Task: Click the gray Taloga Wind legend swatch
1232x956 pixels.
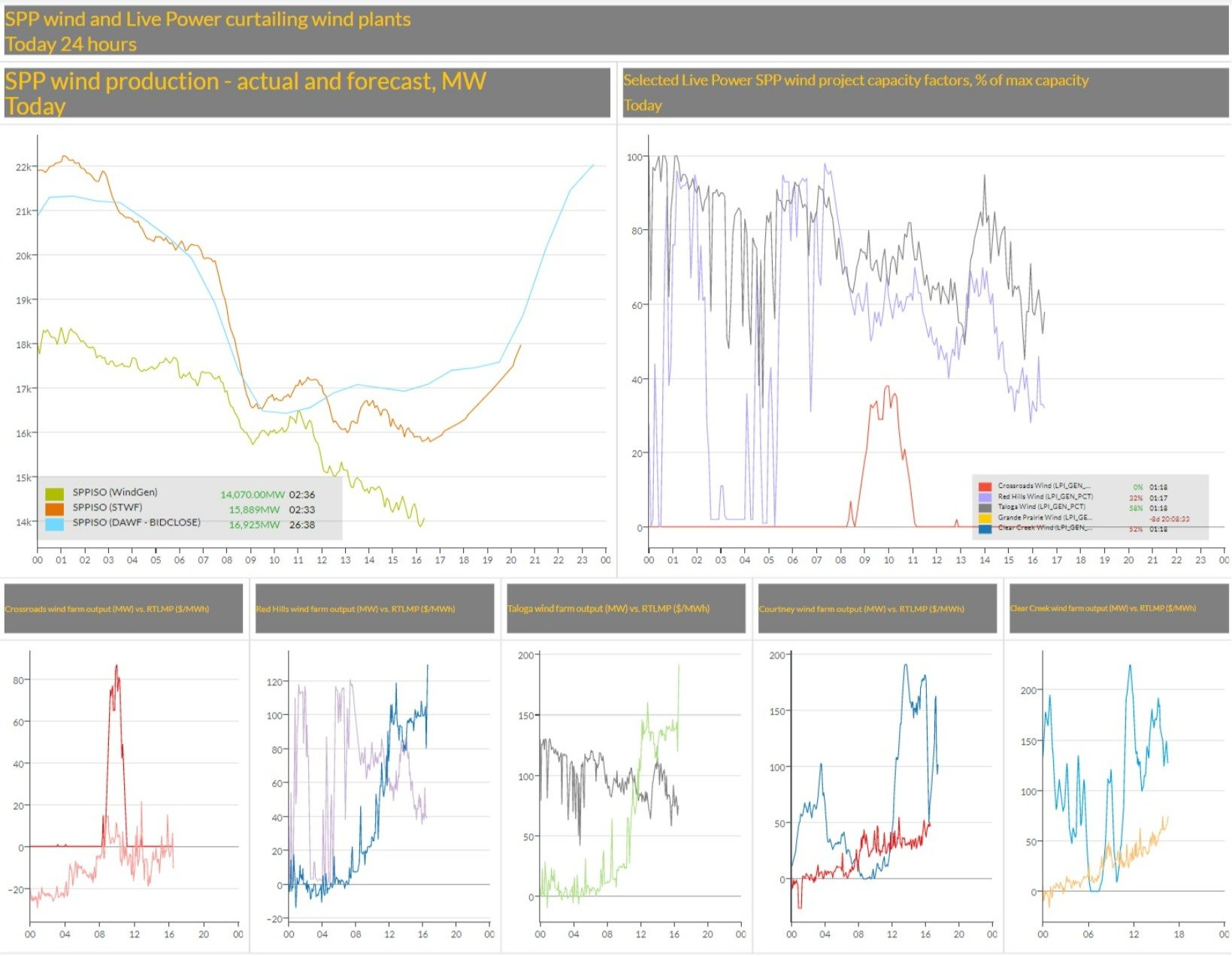Action: (x=985, y=508)
